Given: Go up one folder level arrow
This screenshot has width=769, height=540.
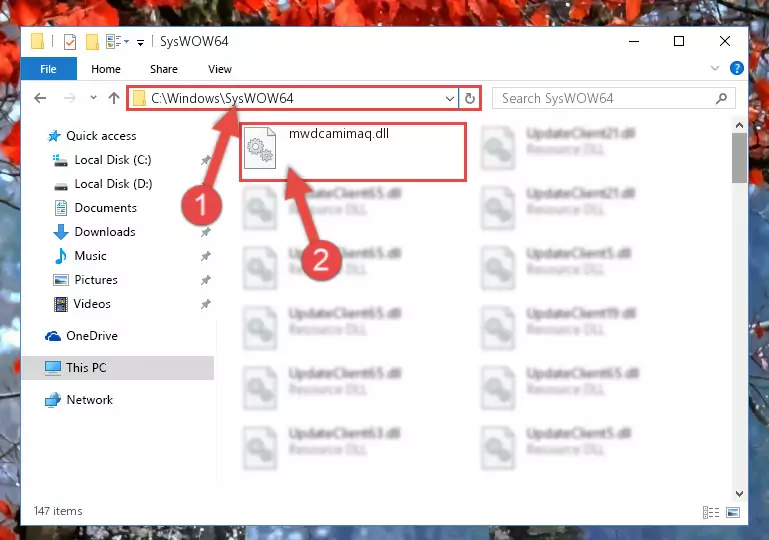Looking at the screenshot, I should point(114,98).
